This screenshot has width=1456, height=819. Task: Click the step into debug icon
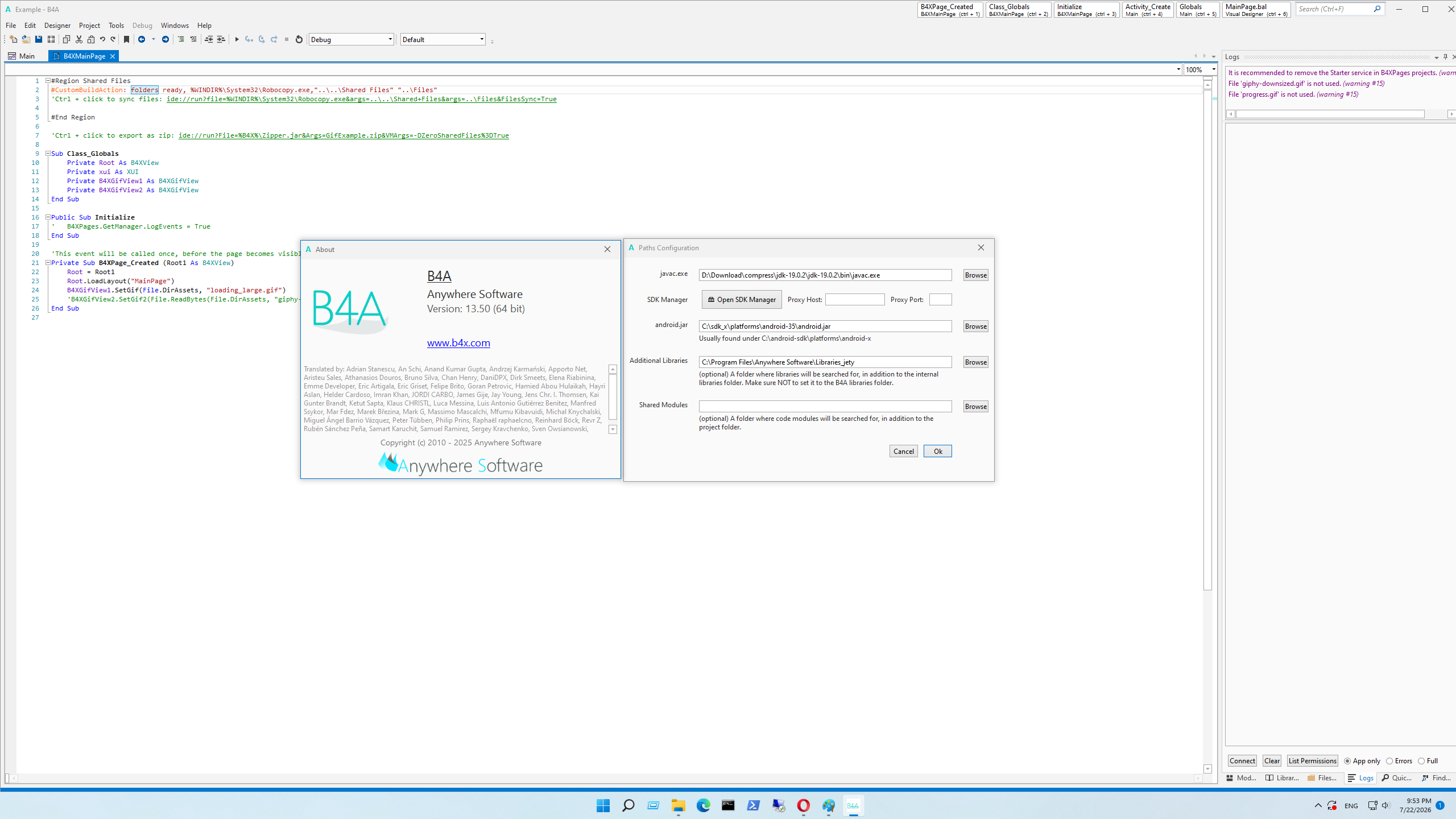tap(249, 39)
